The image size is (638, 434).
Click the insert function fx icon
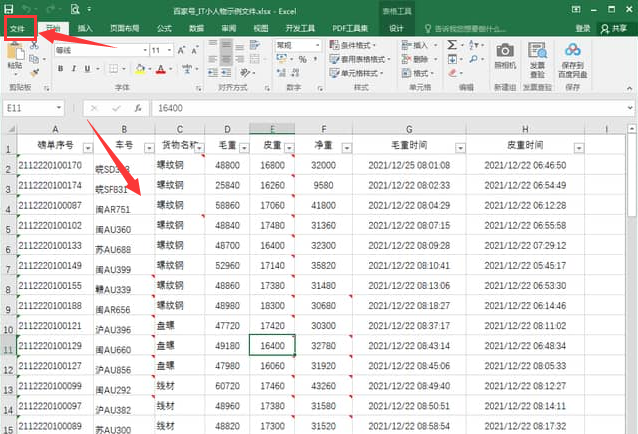pos(137,107)
